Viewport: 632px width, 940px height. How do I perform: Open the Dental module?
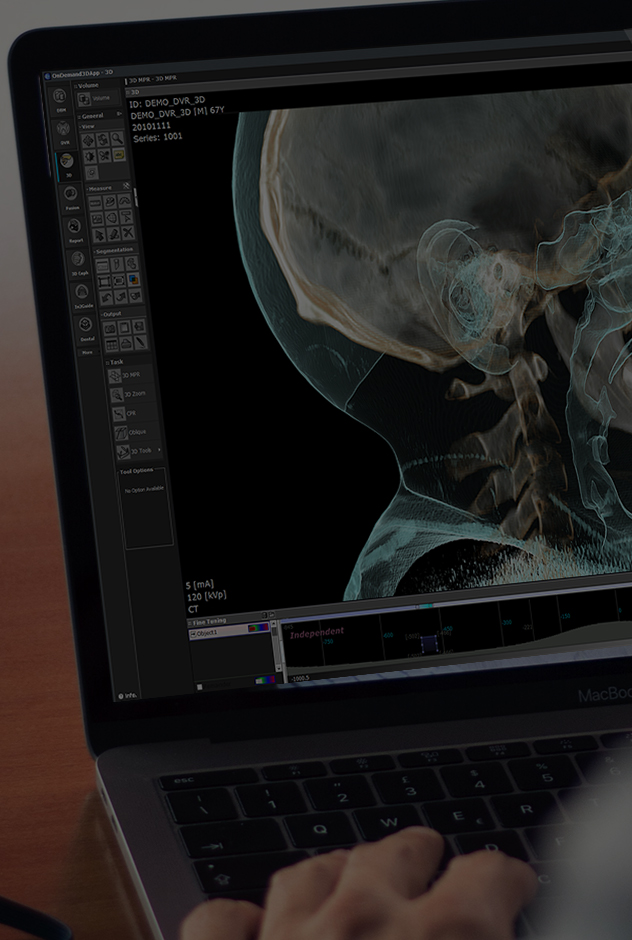click(86, 329)
